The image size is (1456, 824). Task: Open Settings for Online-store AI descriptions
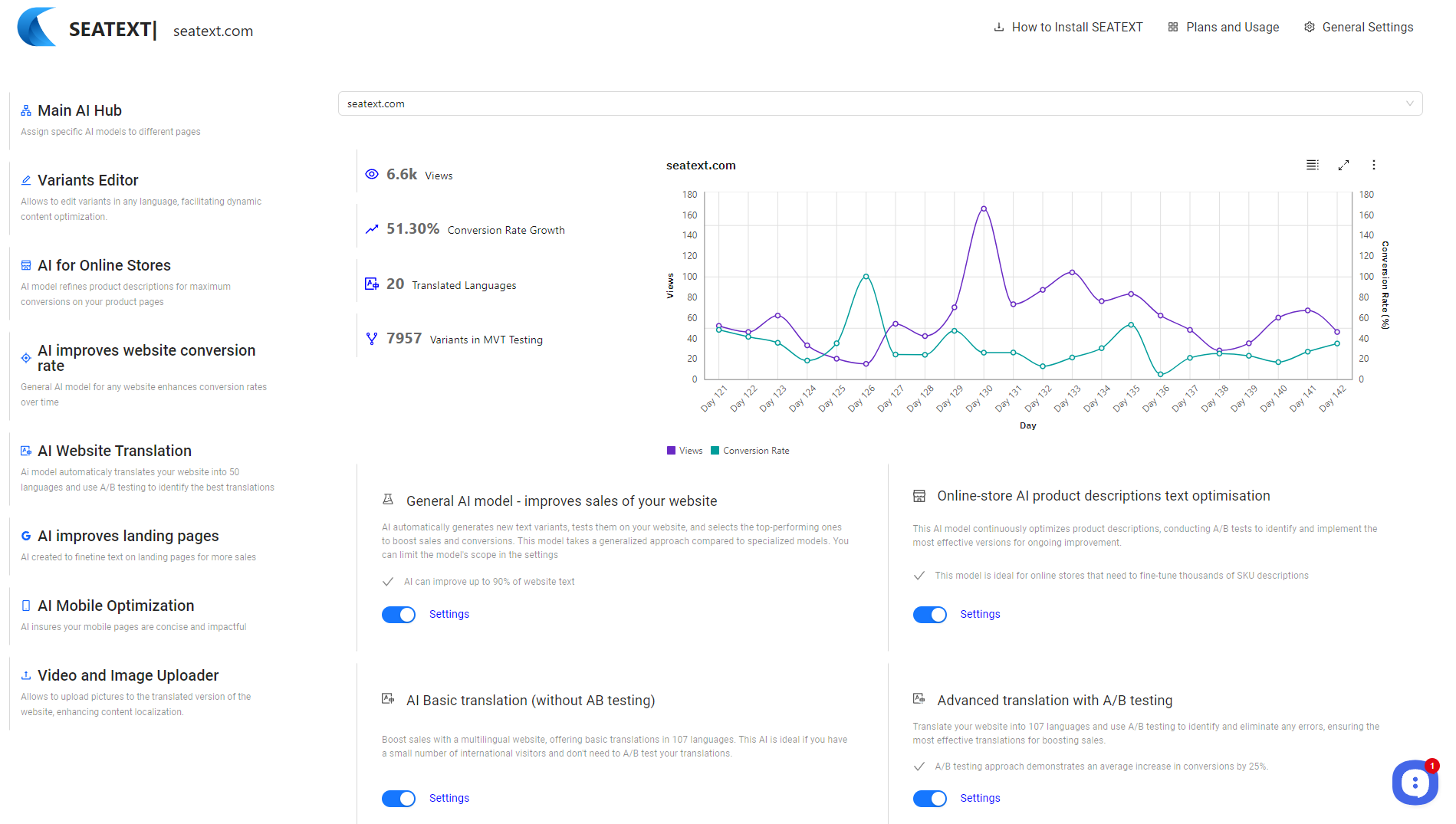click(980, 615)
